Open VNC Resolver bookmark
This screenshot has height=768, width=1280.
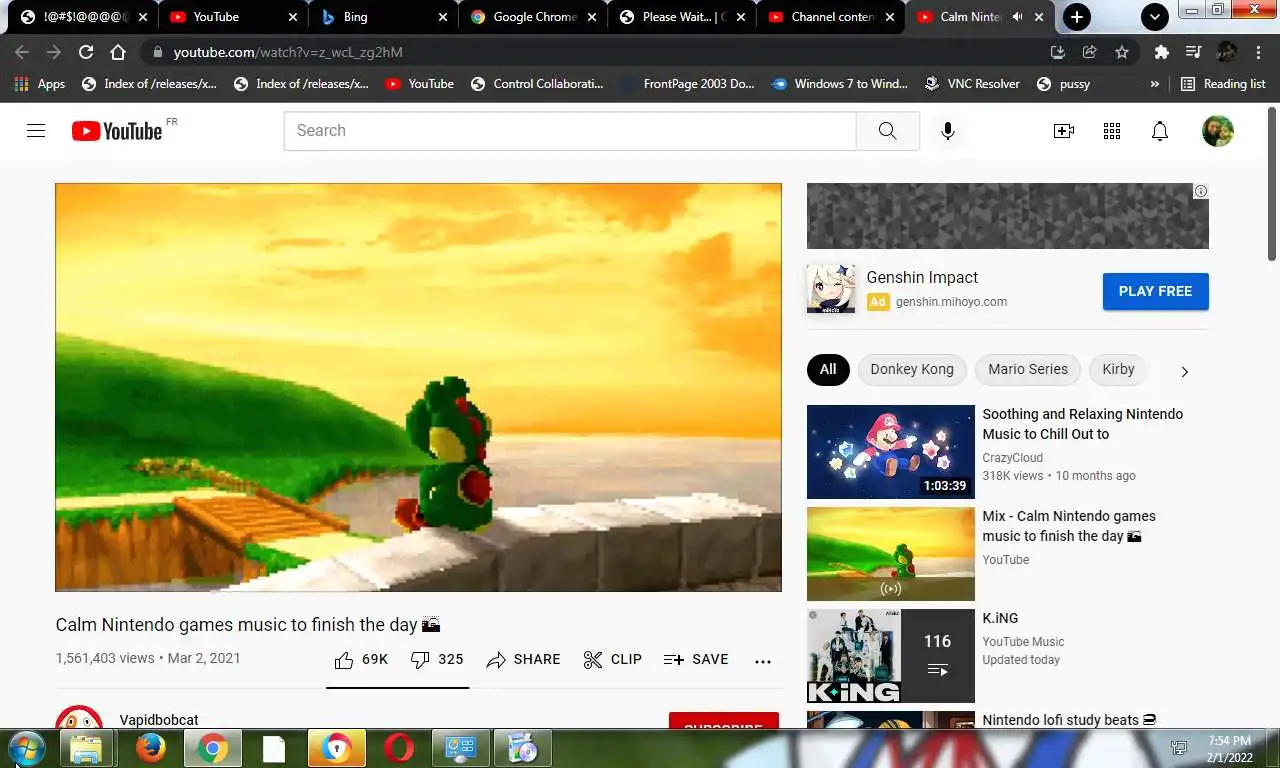[x=972, y=84]
